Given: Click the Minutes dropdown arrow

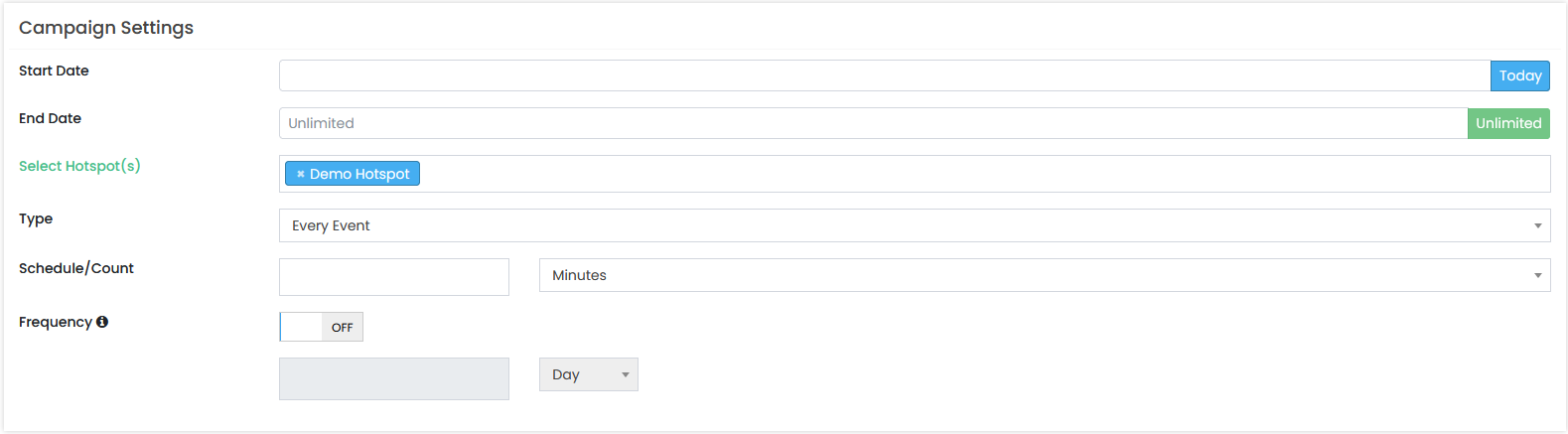Looking at the screenshot, I should coord(1537,275).
